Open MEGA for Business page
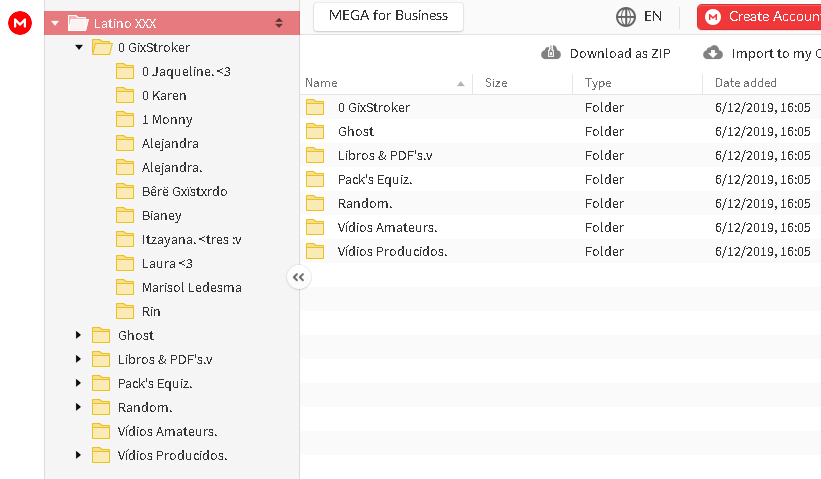The image size is (821, 479). click(x=388, y=16)
